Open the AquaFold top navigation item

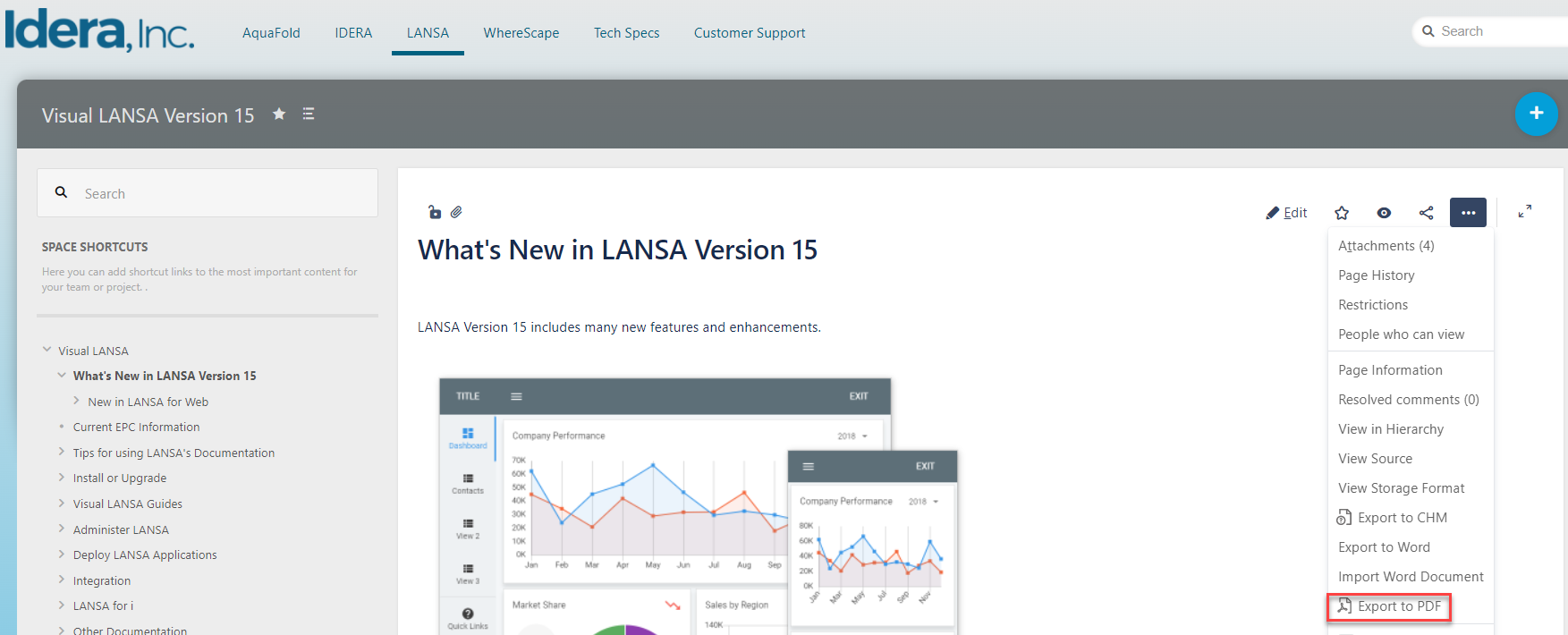tap(271, 33)
